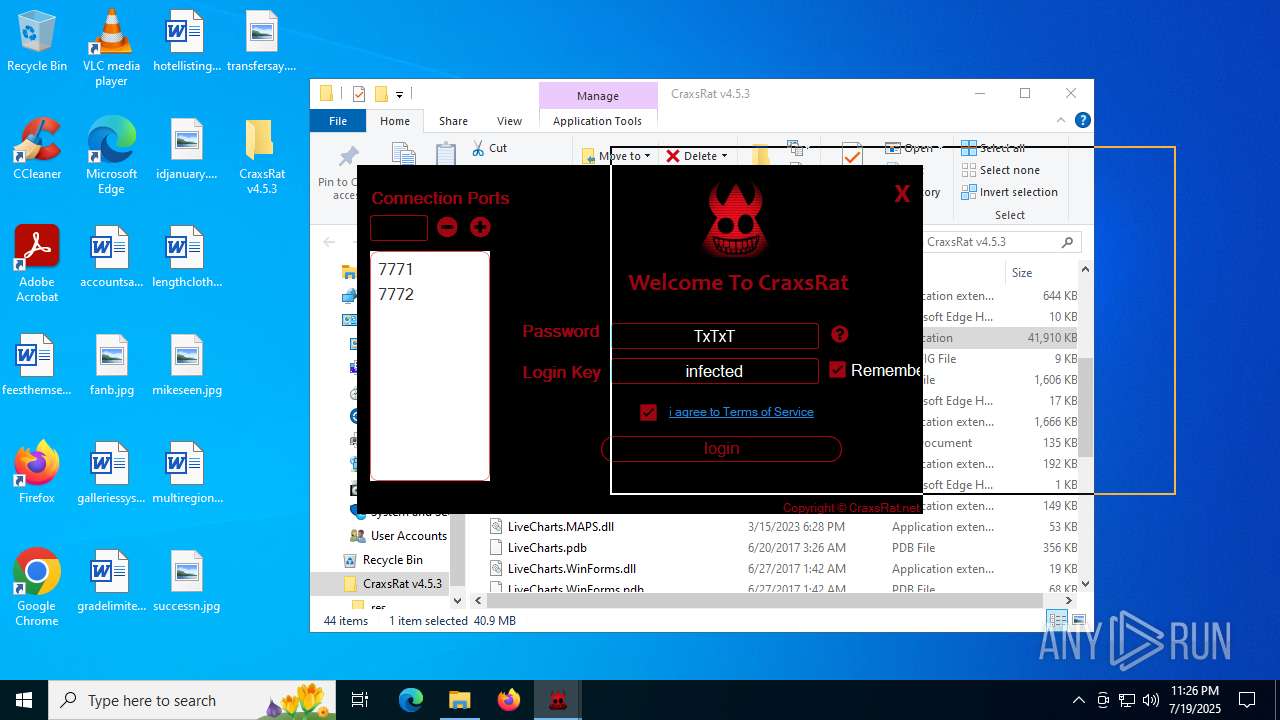The width and height of the screenshot is (1280, 720).
Task: Click the Manage contextual tab
Action: point(598,96)
